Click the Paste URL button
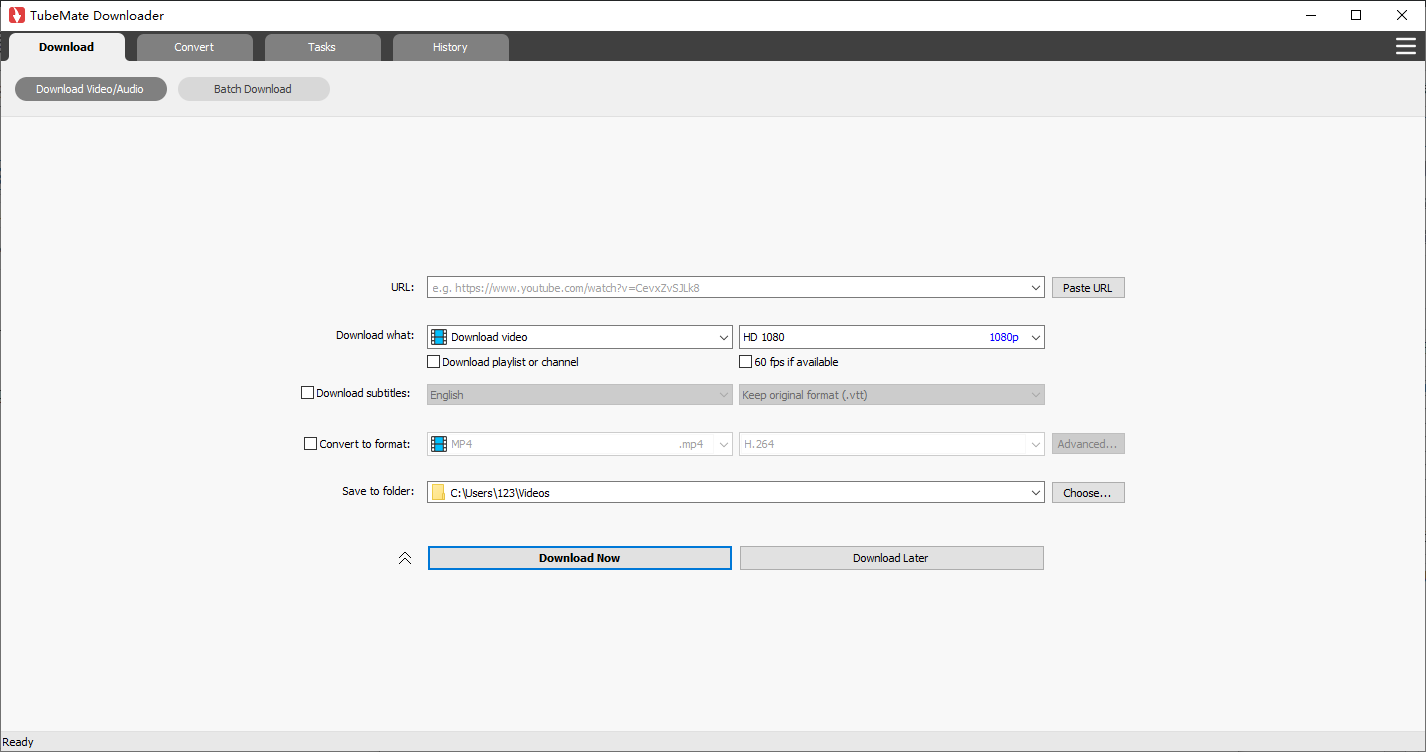 (x=1088, y=288)
